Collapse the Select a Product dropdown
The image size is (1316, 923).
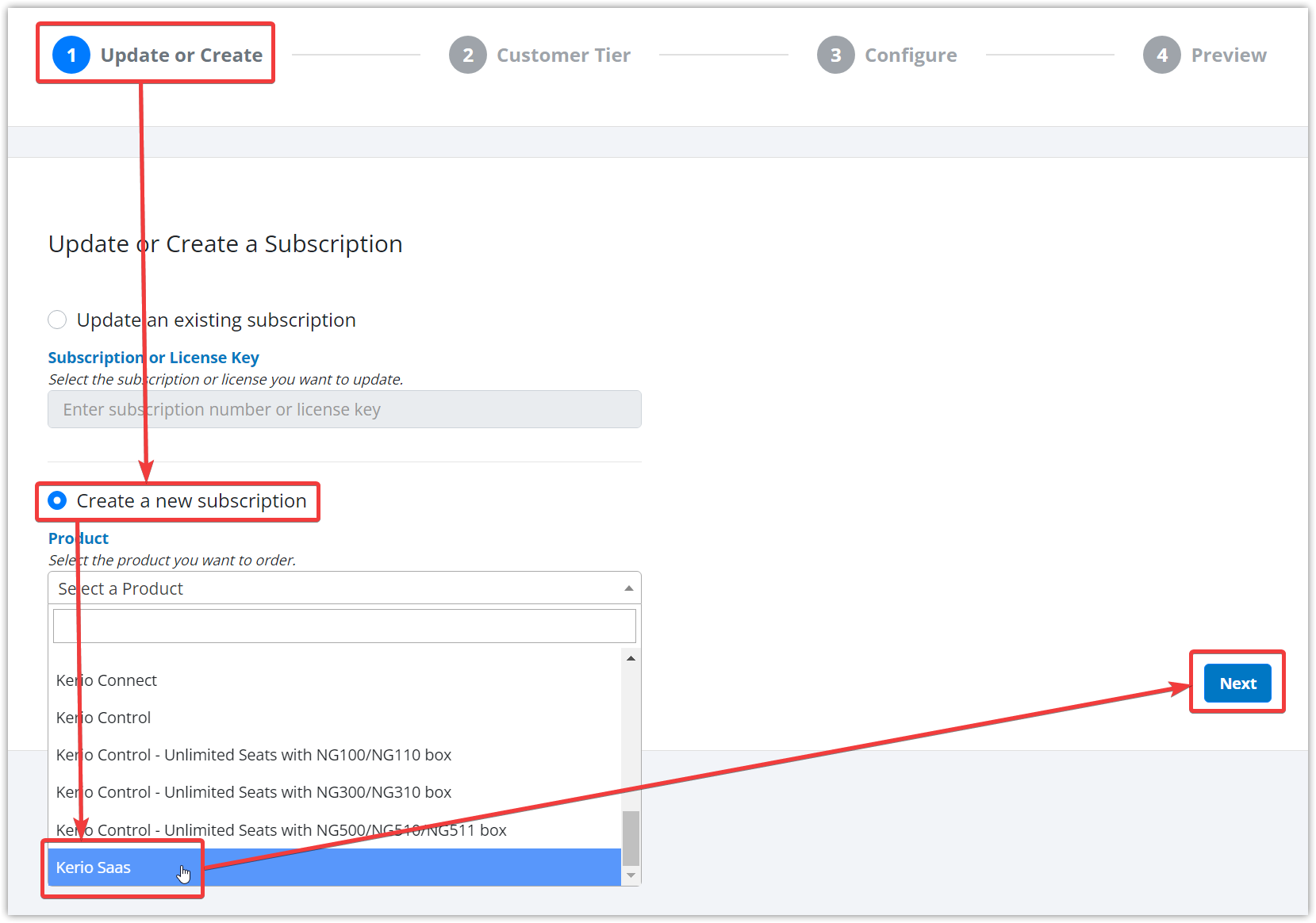click(x=344, y=588)
